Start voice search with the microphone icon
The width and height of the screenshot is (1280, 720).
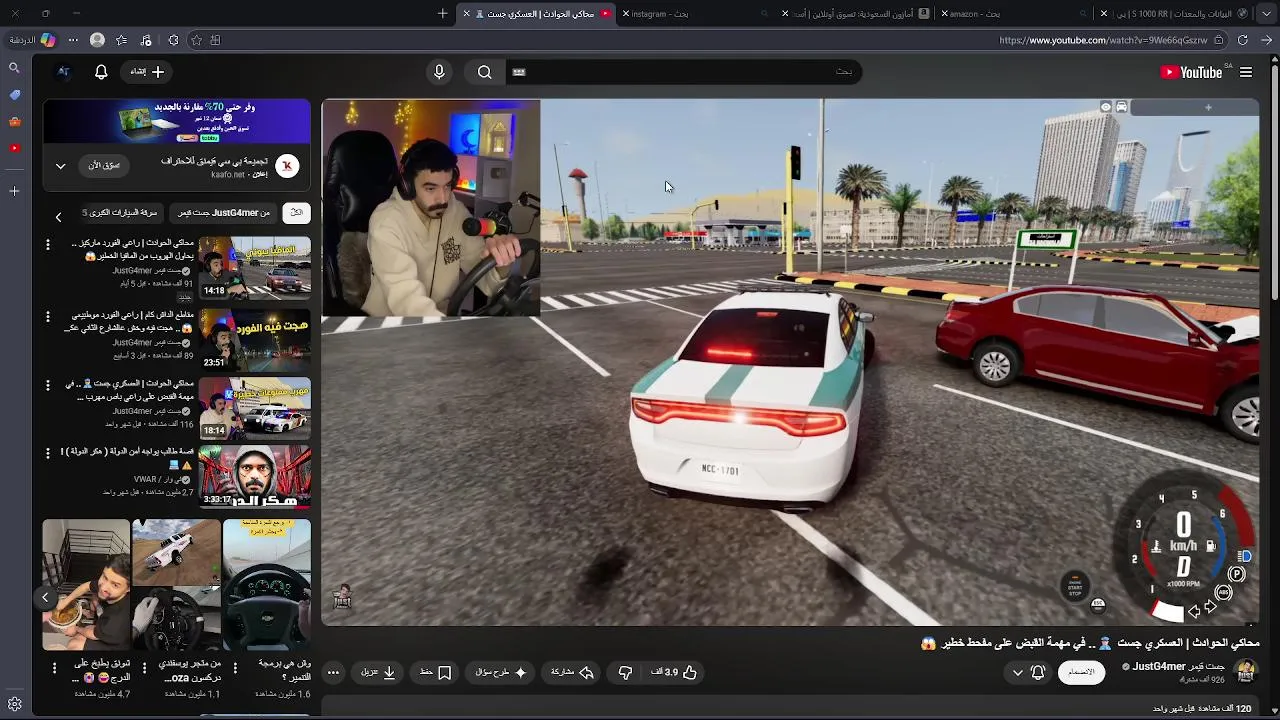click(x=439, y=72)
